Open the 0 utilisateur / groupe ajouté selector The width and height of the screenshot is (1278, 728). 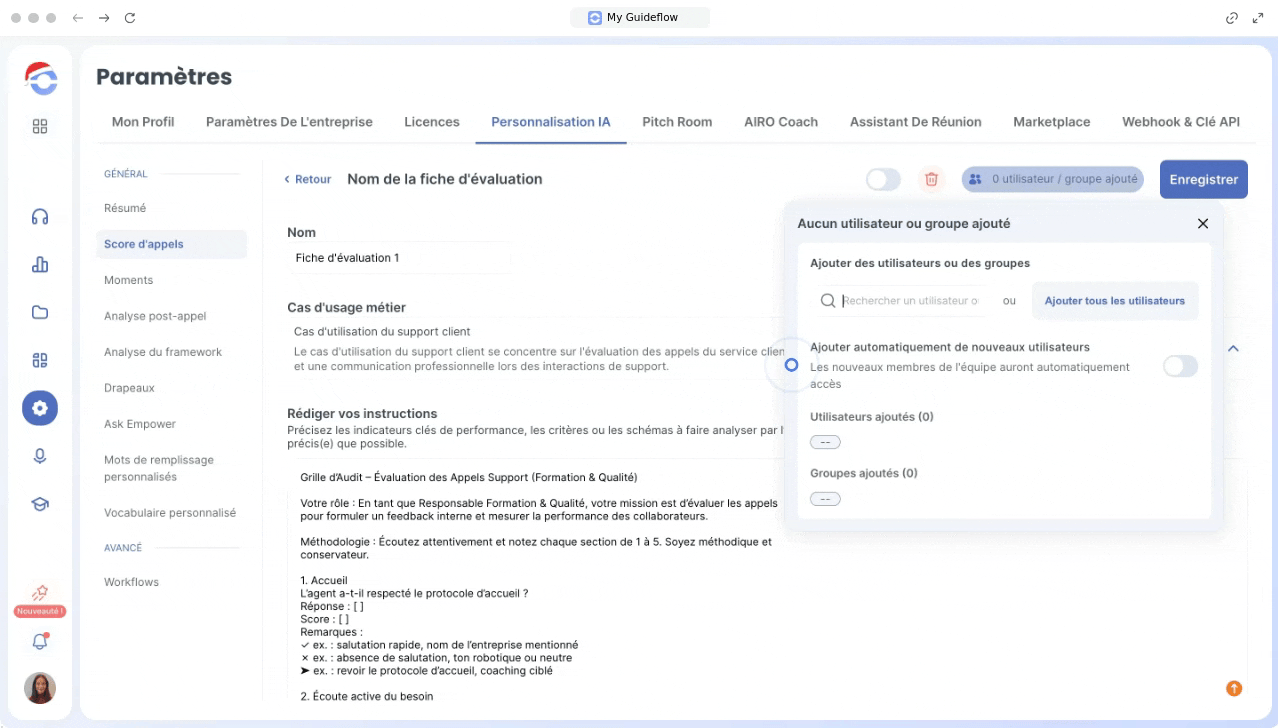click(1053, 179)
